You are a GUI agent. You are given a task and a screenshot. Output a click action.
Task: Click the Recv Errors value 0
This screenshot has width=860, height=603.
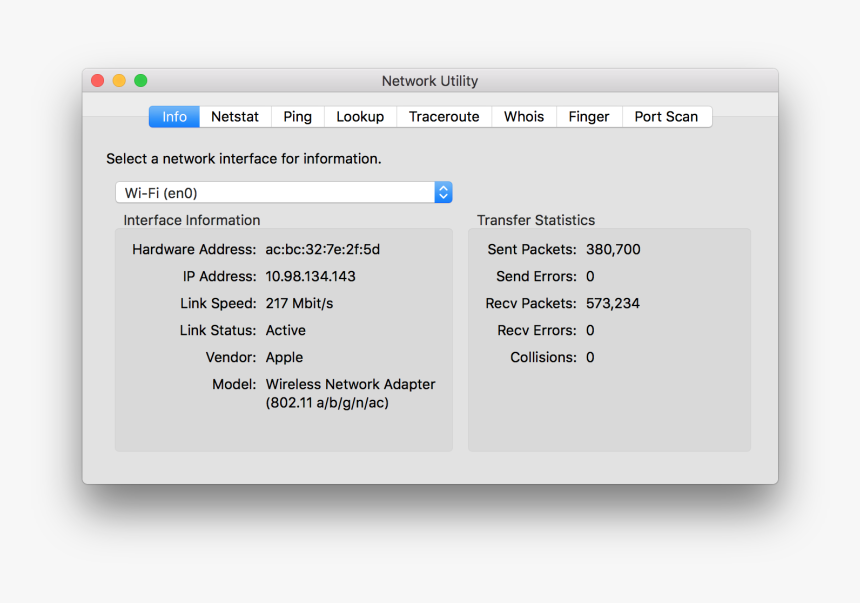[x=590, y=330]
